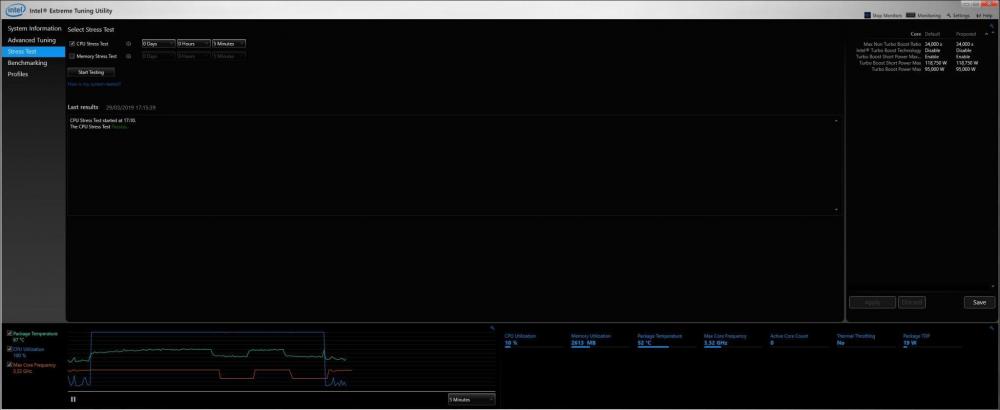The height and width of the screenshot is (410, 1000).
Task: Click the Start Testing button
Action: [x=91, y=72]
